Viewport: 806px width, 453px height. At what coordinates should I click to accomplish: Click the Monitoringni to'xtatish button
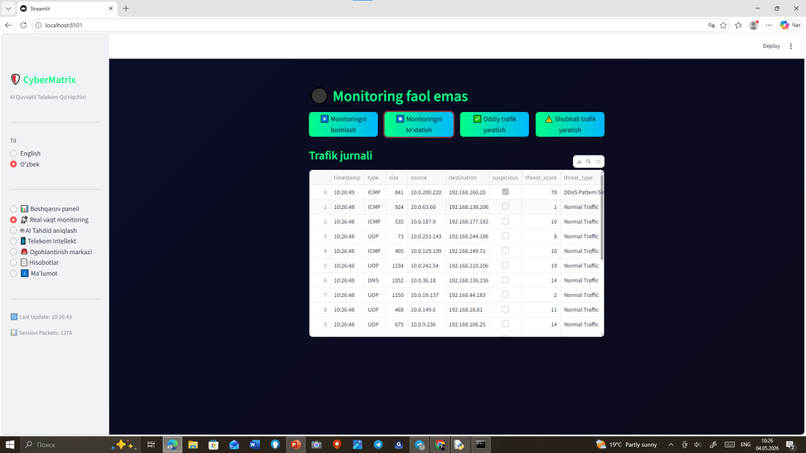419,124
